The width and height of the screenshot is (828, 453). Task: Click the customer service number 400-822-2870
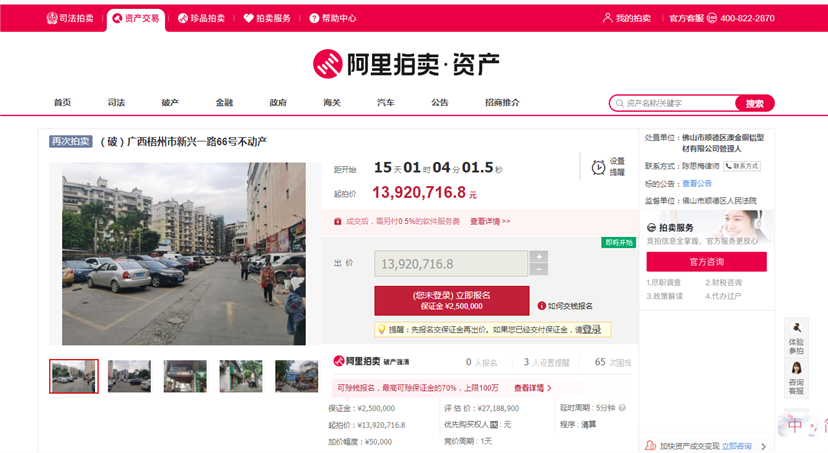[747, 18]
